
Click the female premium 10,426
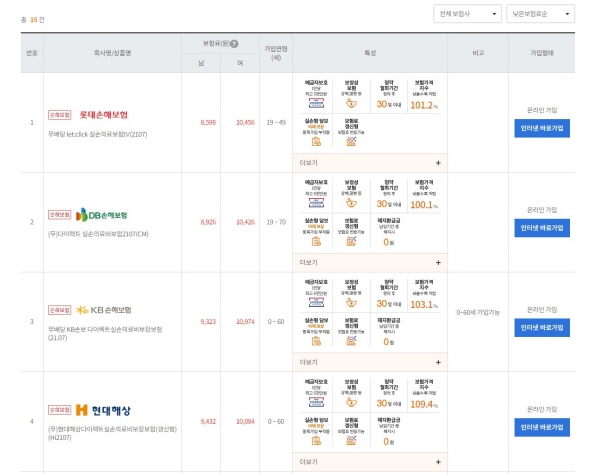245,222
